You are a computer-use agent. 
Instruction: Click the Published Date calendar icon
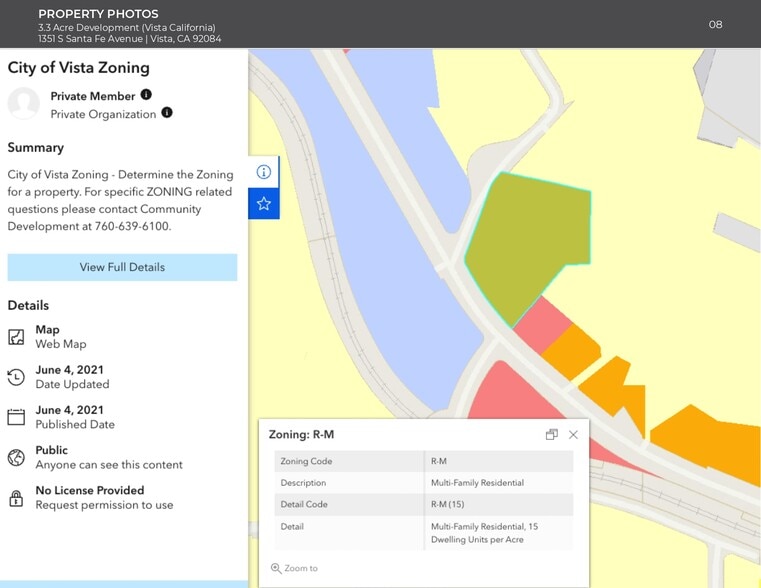pyautogui.click(x=16, y=417)
